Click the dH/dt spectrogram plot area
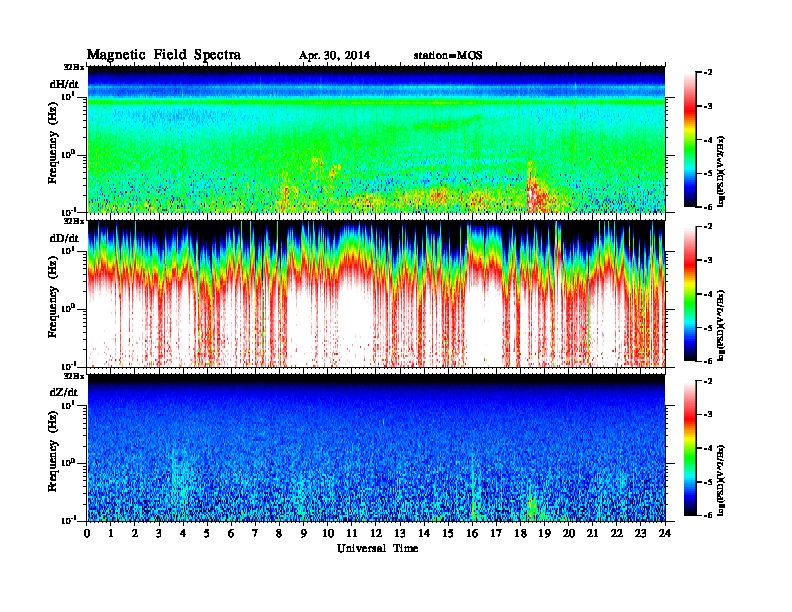This screenshot has width=792, height=612. 376,139
